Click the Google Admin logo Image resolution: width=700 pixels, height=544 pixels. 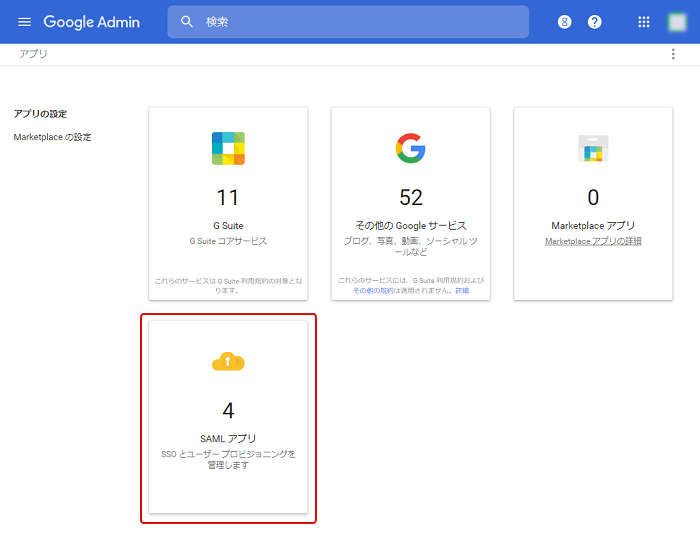tap(92, 22)
